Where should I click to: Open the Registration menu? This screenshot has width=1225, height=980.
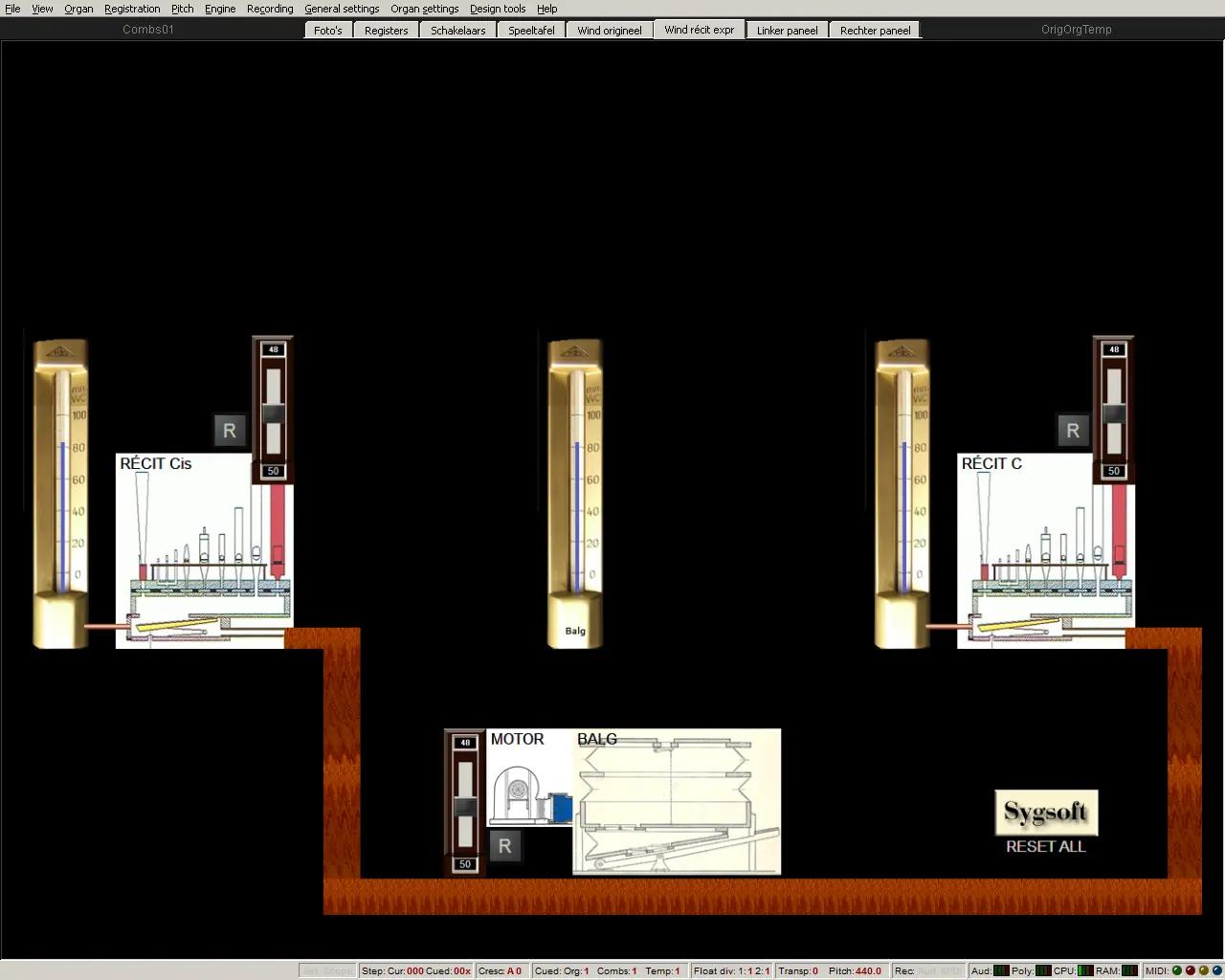point(132,9)
